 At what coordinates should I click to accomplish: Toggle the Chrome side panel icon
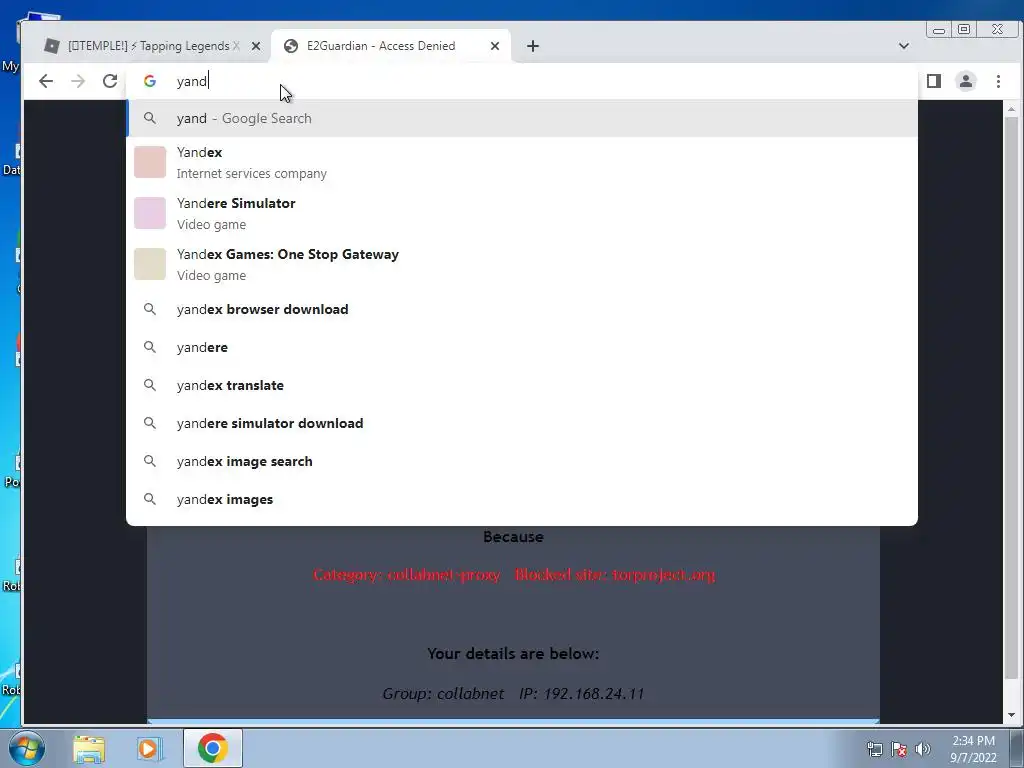(934, 81)
